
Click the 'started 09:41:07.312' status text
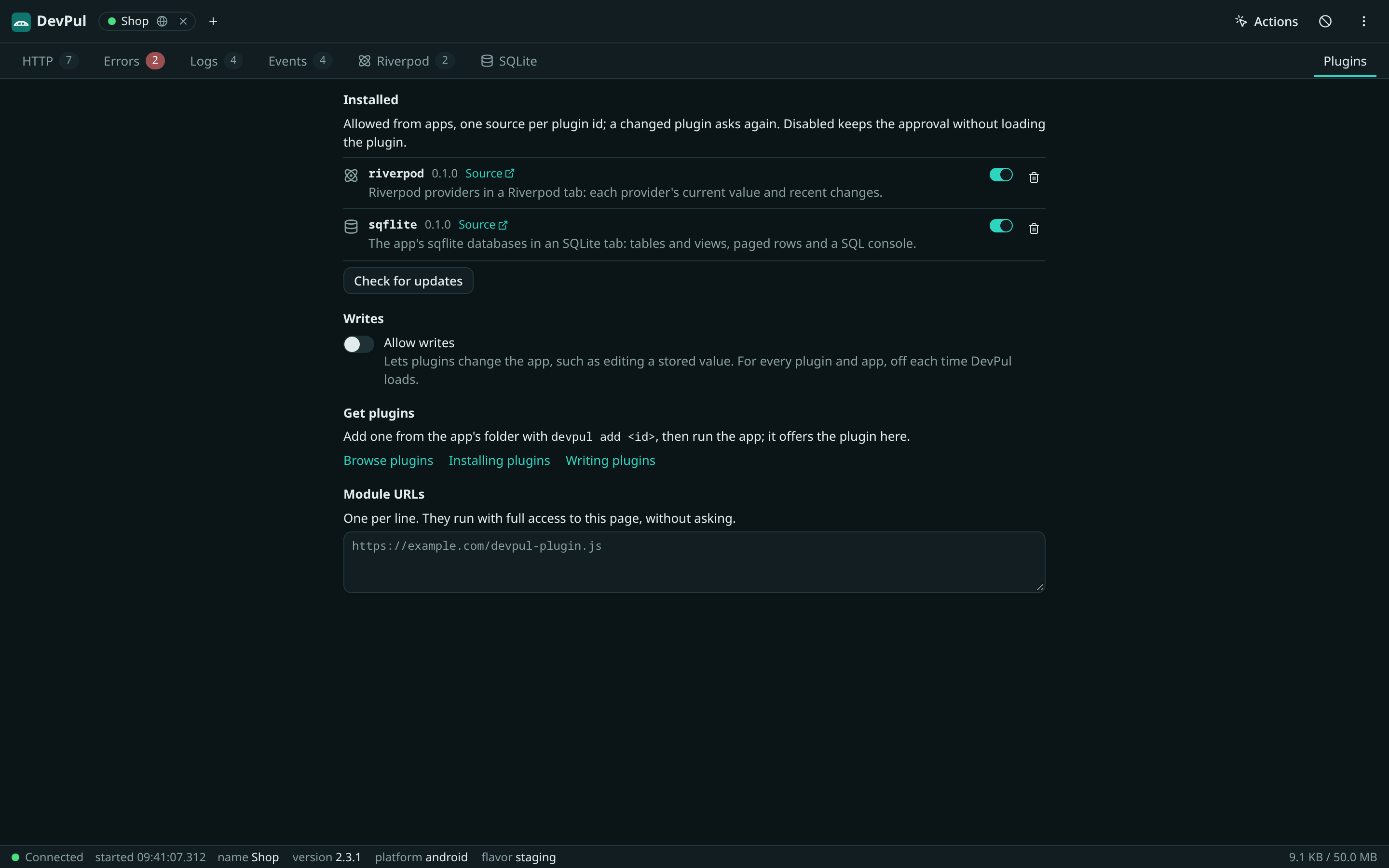pyautogui.click(x=150, y=857)
